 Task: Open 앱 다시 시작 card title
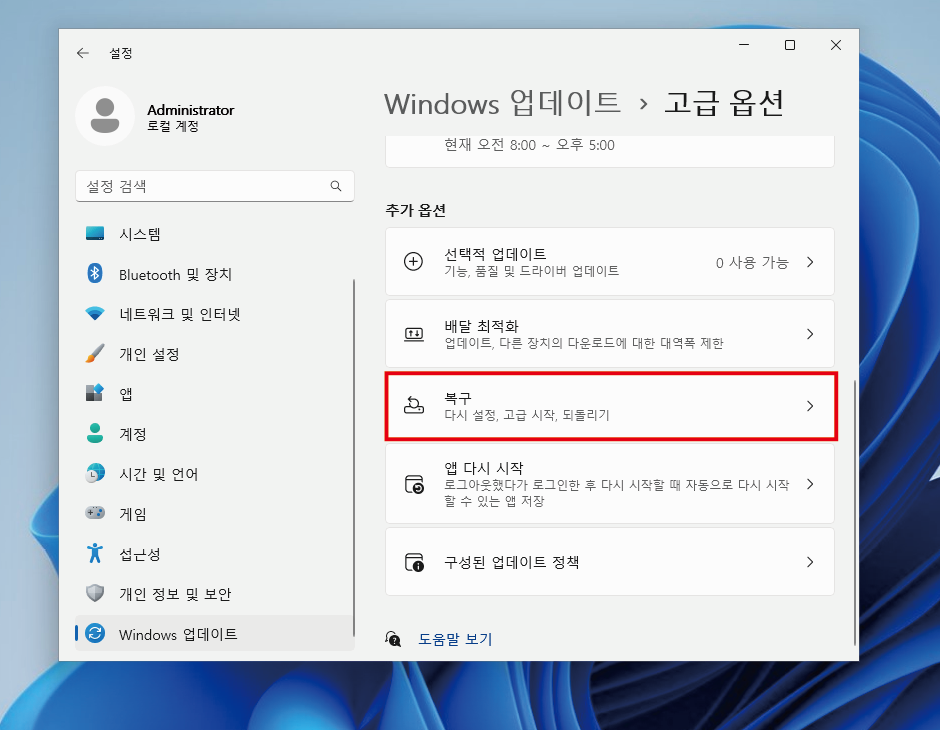click(483, 467)
